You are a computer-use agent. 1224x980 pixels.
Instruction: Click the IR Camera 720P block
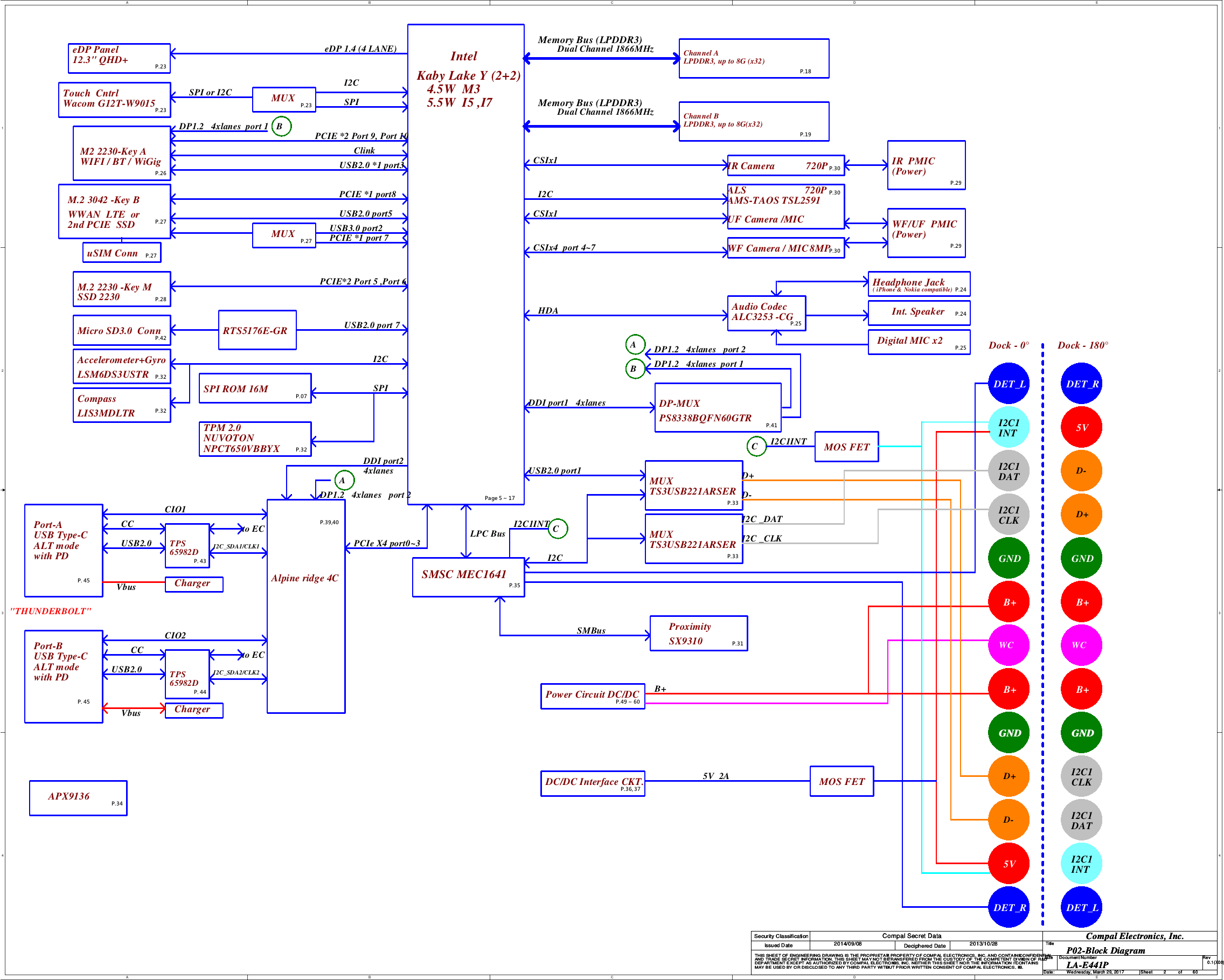coord(785,165)
